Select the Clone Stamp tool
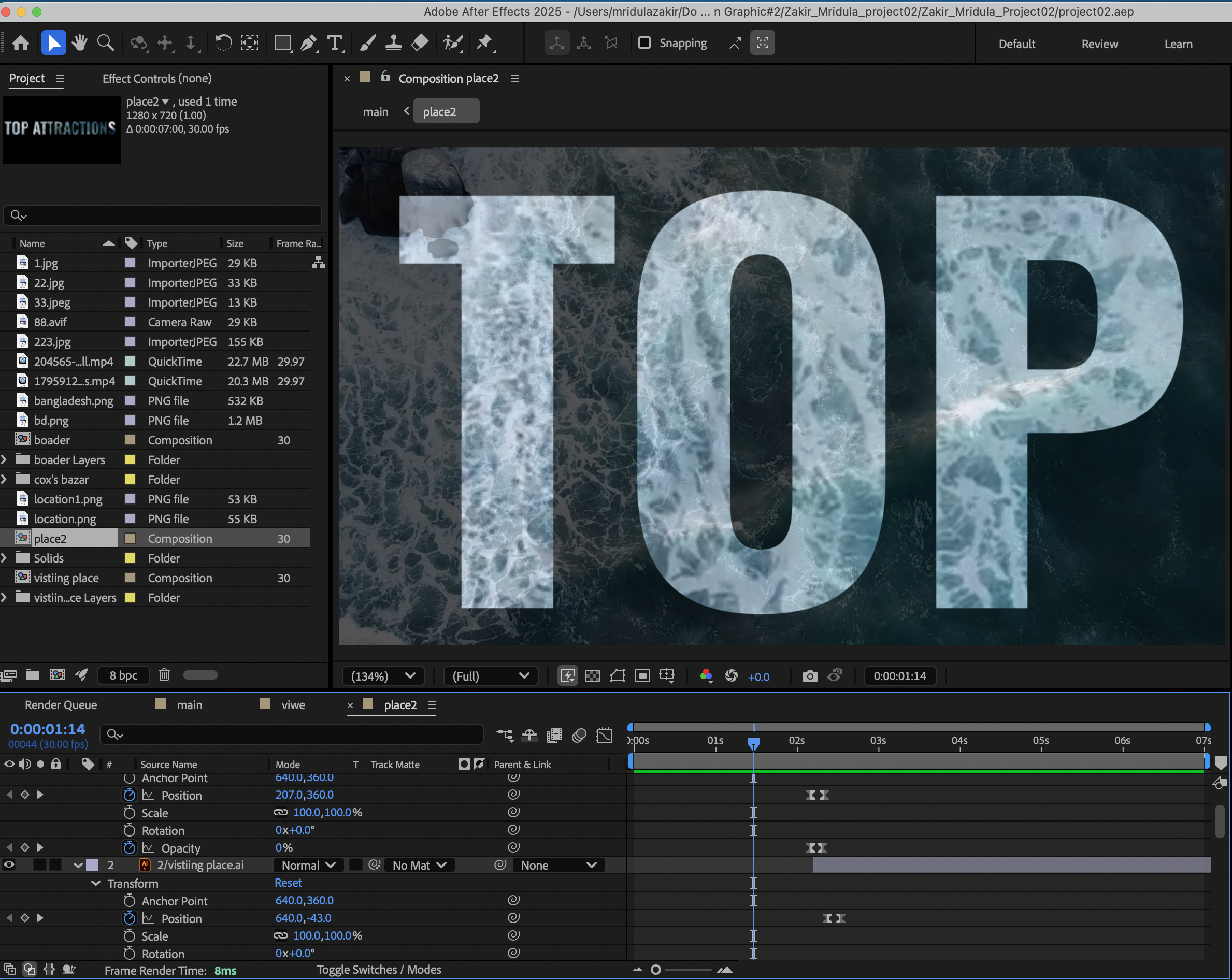Viewport: 1232px width, 980px height. 393,43
